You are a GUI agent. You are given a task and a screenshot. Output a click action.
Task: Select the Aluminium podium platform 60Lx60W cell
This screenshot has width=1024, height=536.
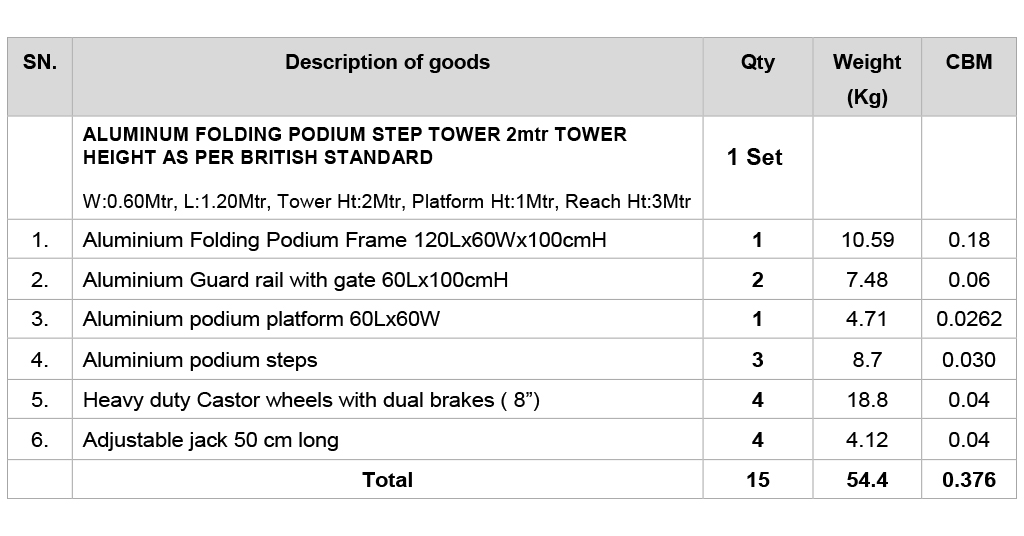(387, 319)
